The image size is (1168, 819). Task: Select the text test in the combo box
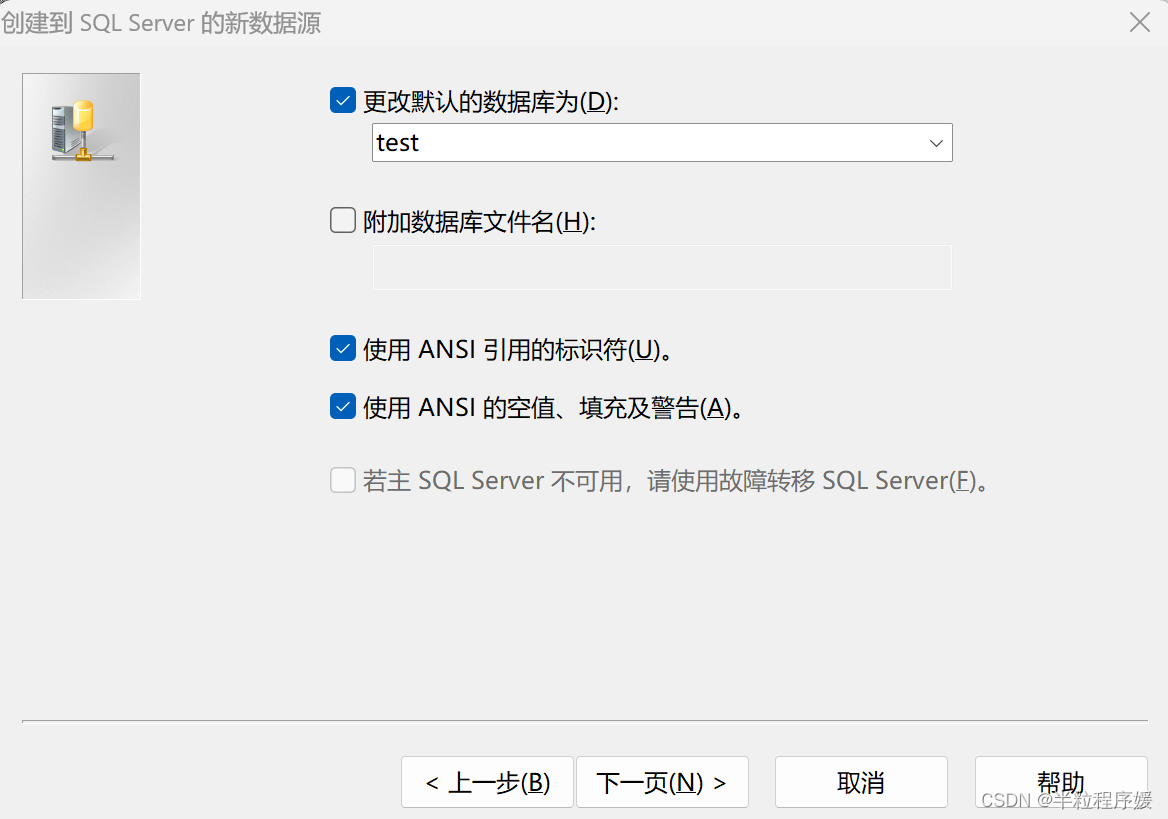tap(397, 142)
